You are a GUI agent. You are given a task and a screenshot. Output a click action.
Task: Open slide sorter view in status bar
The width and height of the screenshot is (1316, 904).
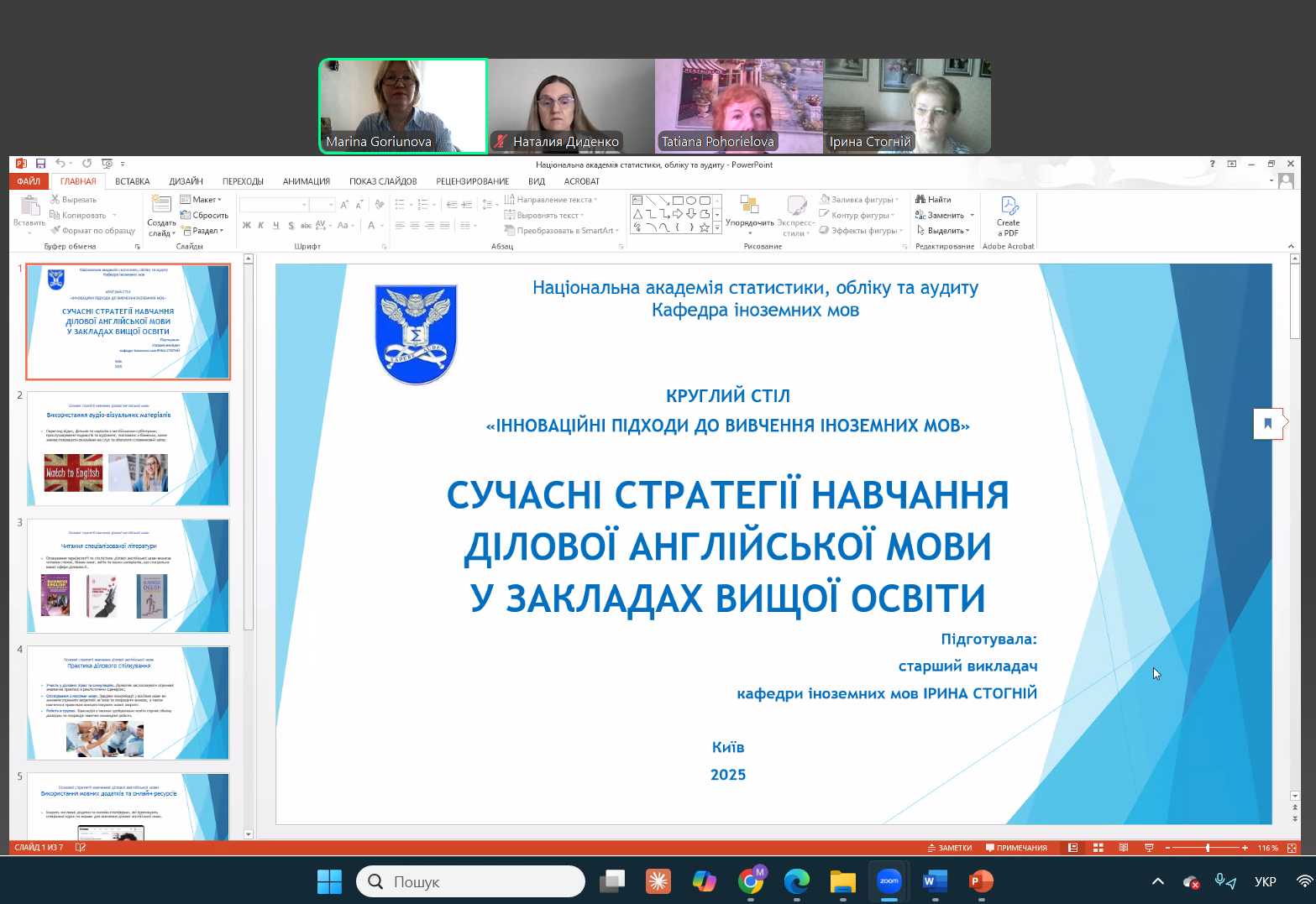pyautogui.click(x=1098, y=848)
